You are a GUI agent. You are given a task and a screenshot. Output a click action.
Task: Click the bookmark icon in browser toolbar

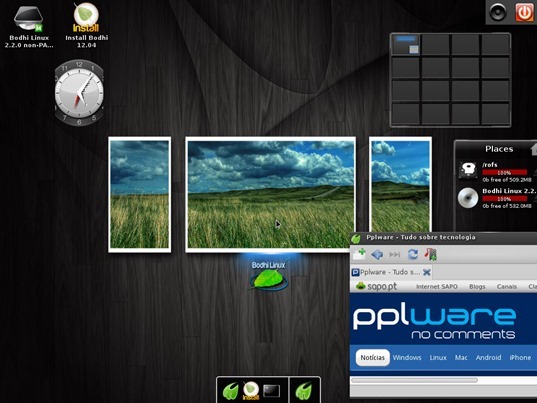click(x=430, y=254)
